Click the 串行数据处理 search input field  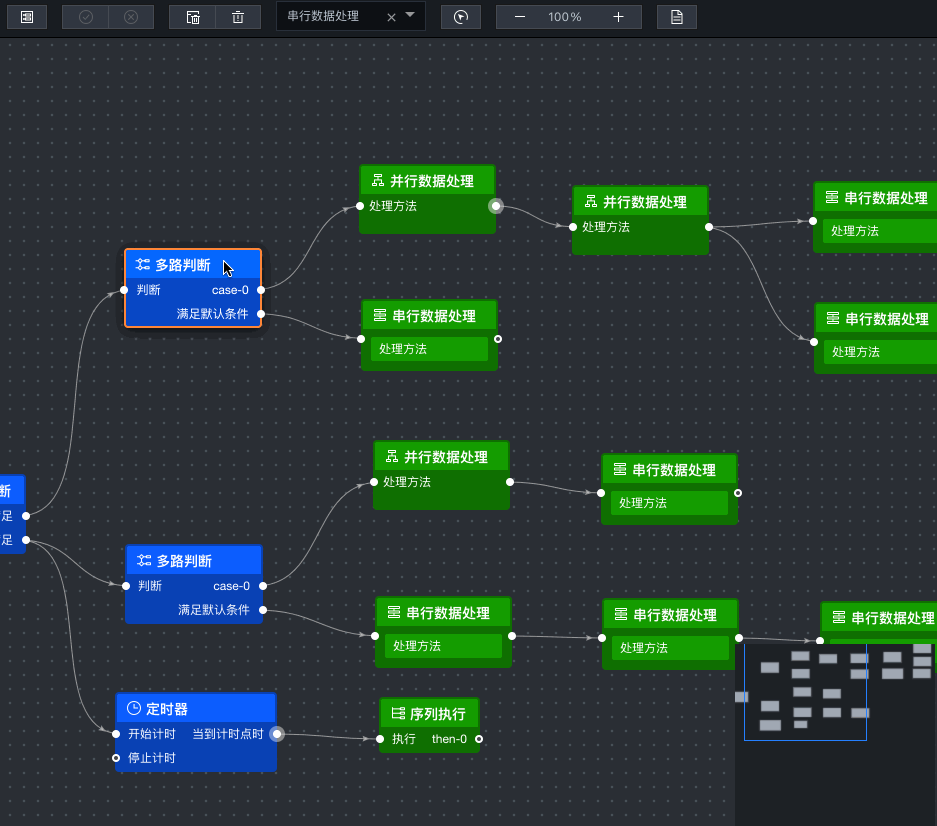pos(335,16)
